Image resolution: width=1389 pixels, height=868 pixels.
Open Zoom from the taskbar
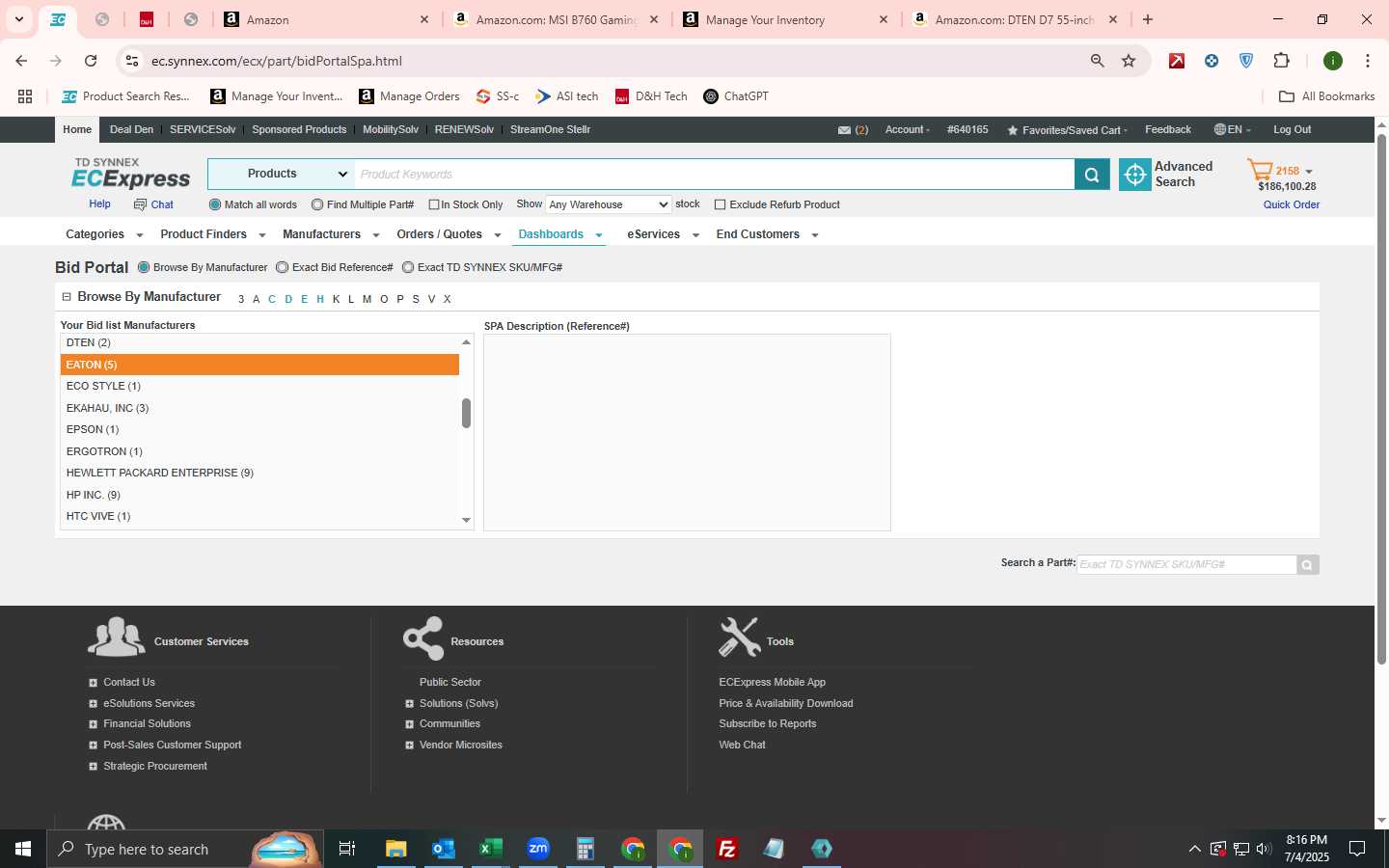[x=538, y=849]
